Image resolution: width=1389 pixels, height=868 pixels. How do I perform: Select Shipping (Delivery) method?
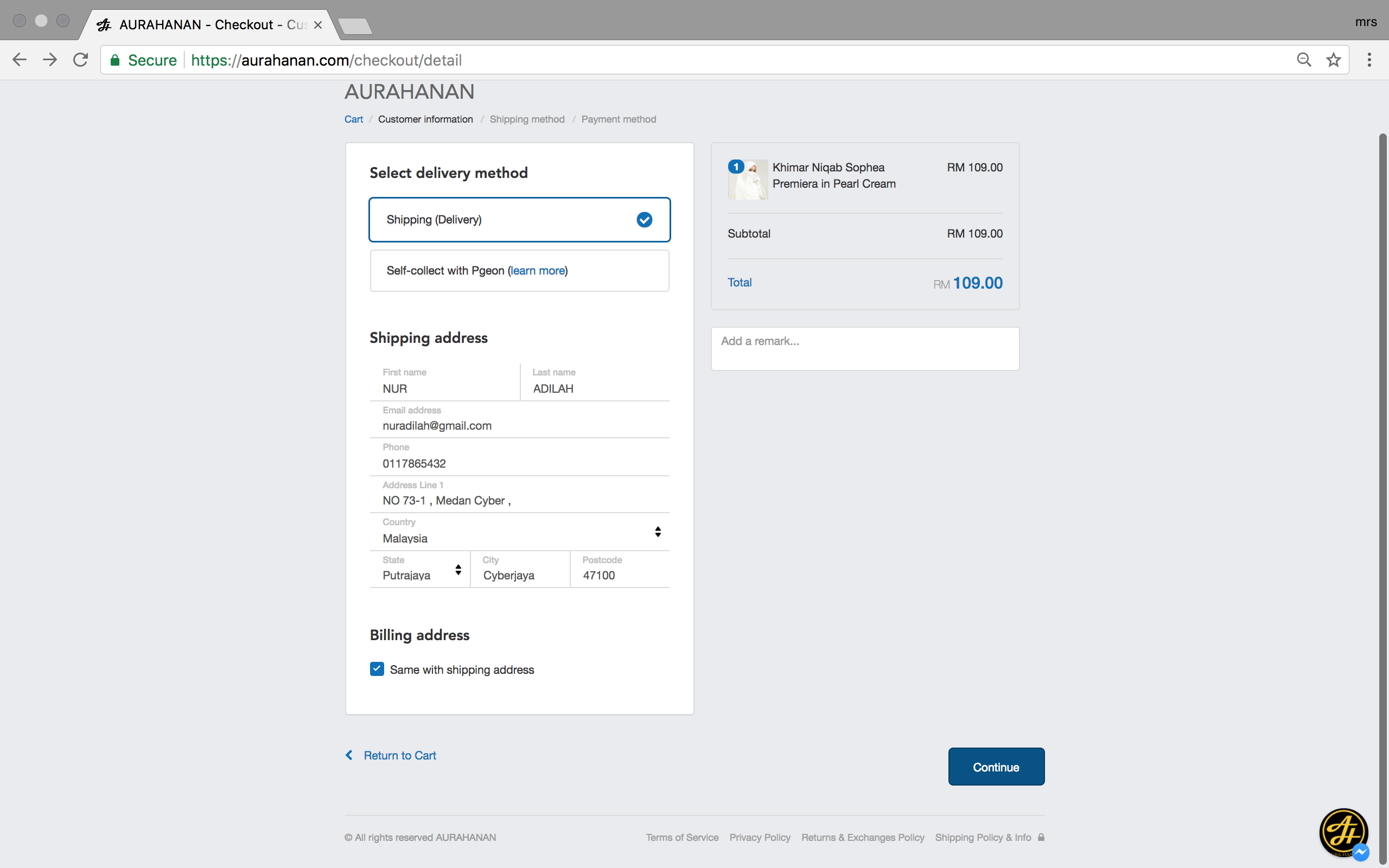pos(519,220)
